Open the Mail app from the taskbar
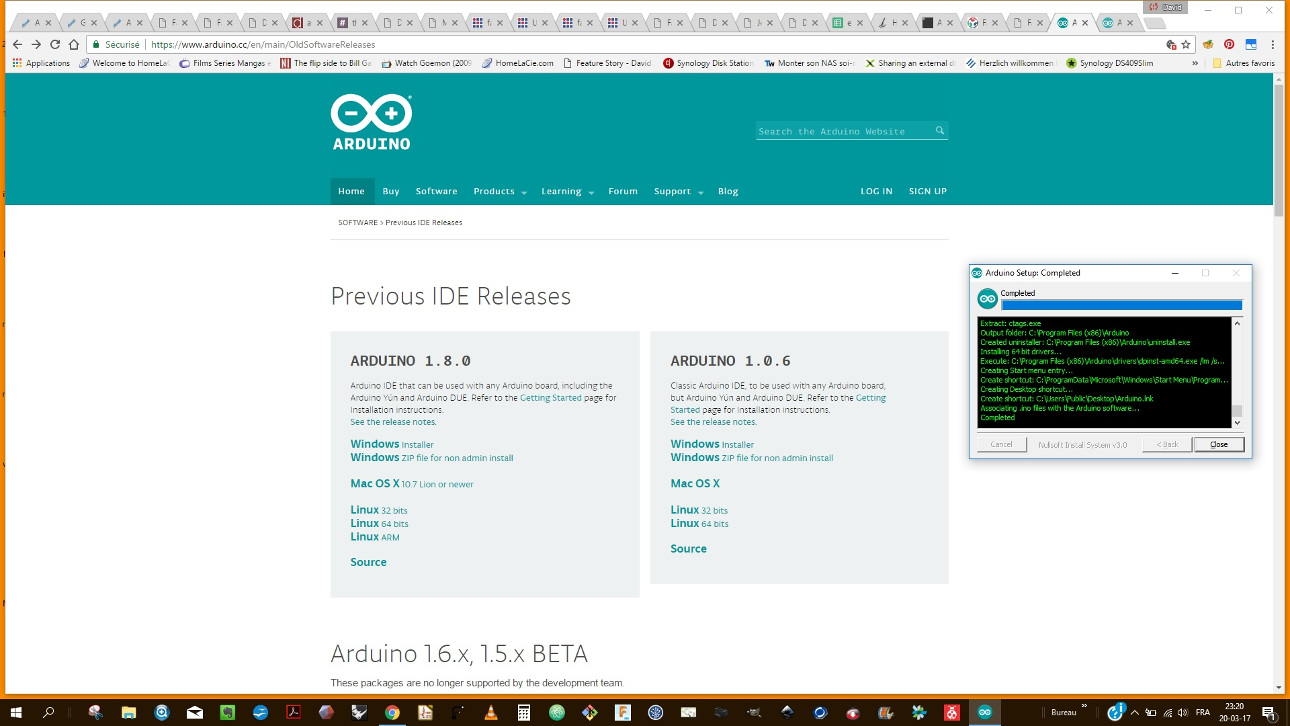 (x=194, y=712)
